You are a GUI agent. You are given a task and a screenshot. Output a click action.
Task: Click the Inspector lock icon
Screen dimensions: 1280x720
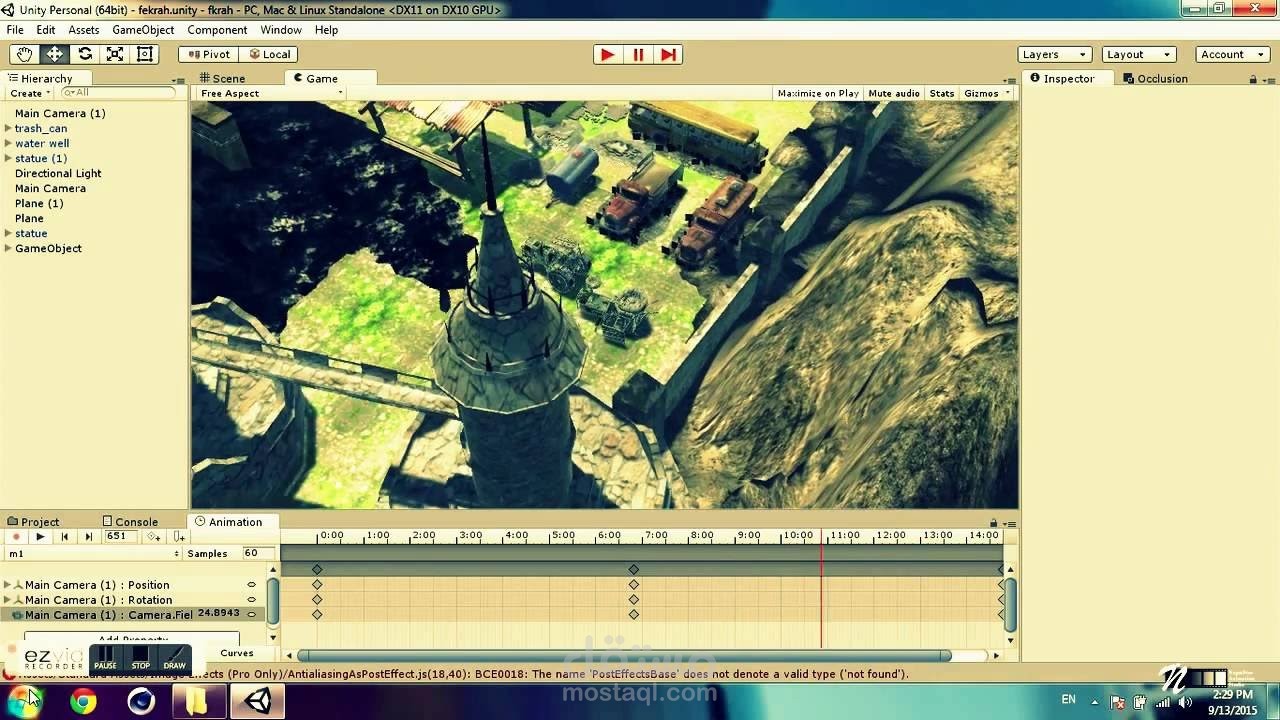click(1253, 79)
